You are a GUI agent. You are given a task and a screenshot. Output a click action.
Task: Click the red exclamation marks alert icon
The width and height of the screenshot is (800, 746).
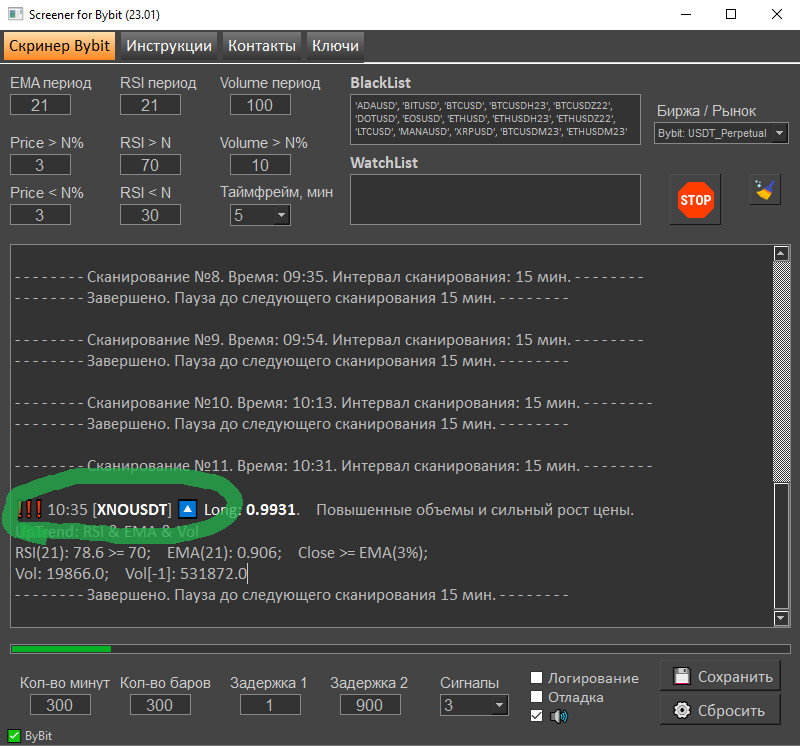point(30,509)
